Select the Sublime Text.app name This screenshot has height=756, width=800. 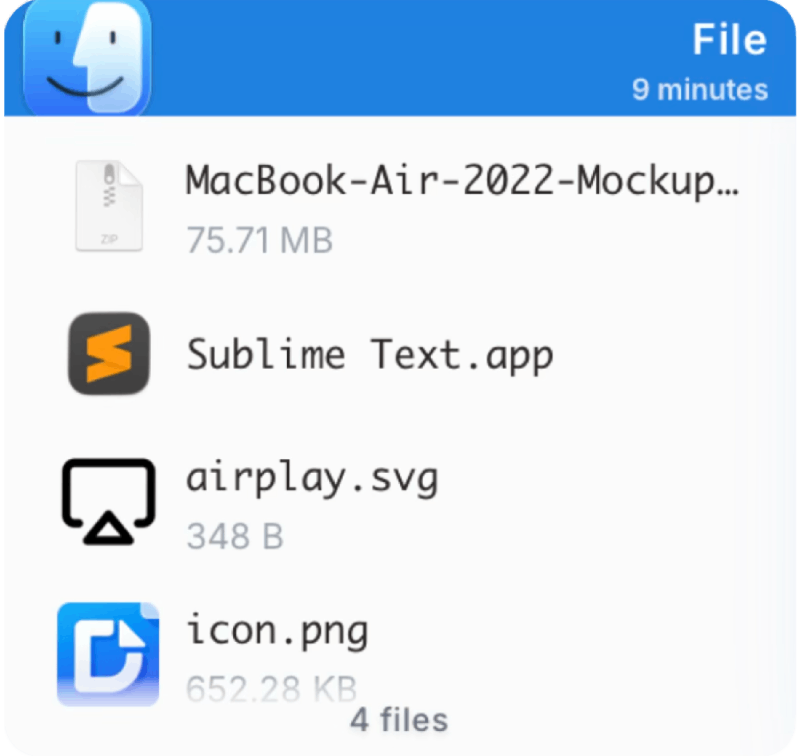coord(370,356)
